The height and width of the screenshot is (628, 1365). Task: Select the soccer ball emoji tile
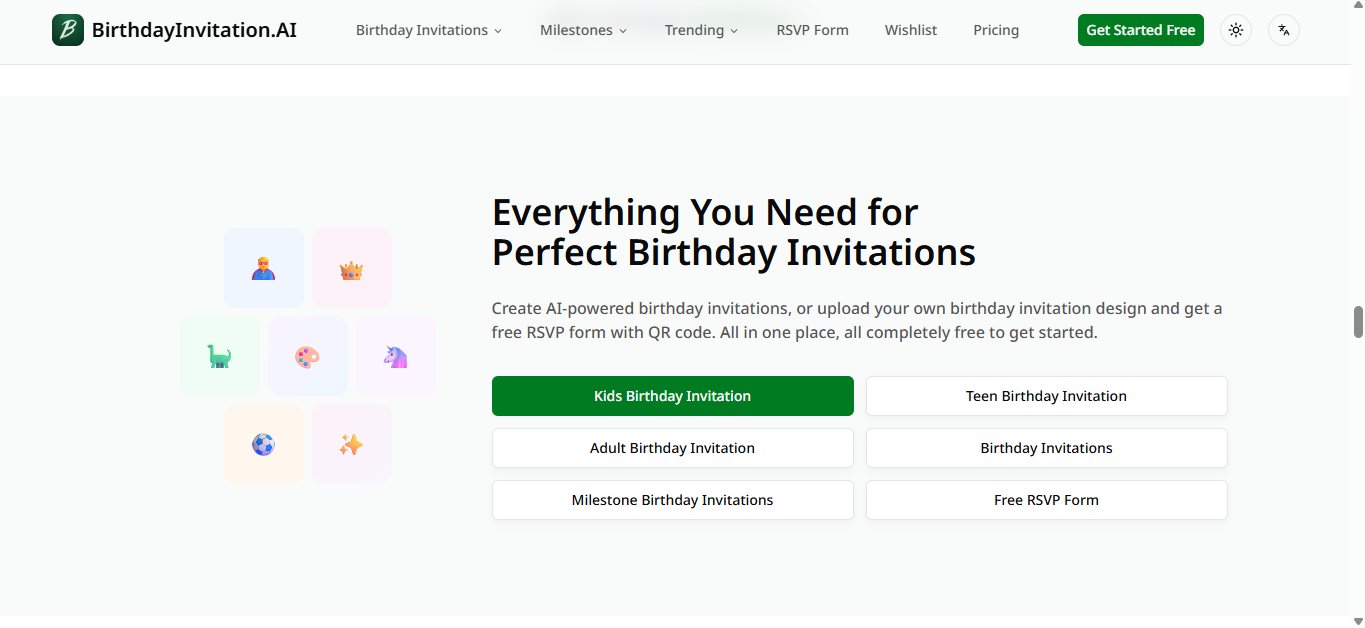(x=264, y=443)
